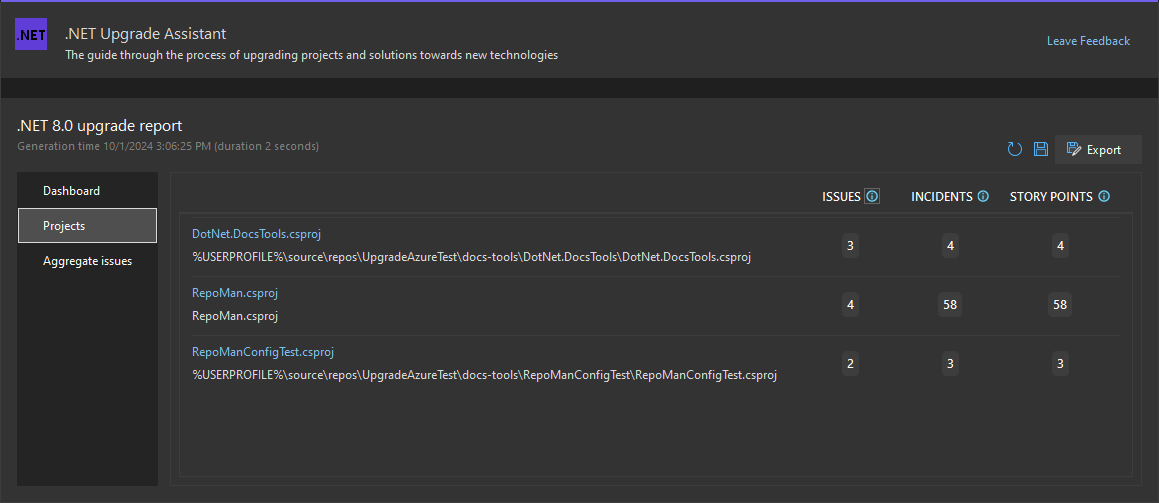Viewport: 1159px width, 503px height.
Task: Show info for the STORY POINTS column
Action: click(1104, 196)
